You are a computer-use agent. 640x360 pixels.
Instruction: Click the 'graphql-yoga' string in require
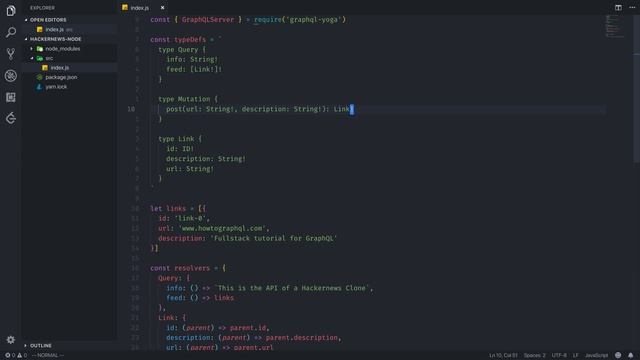click(x=315, y=20)
